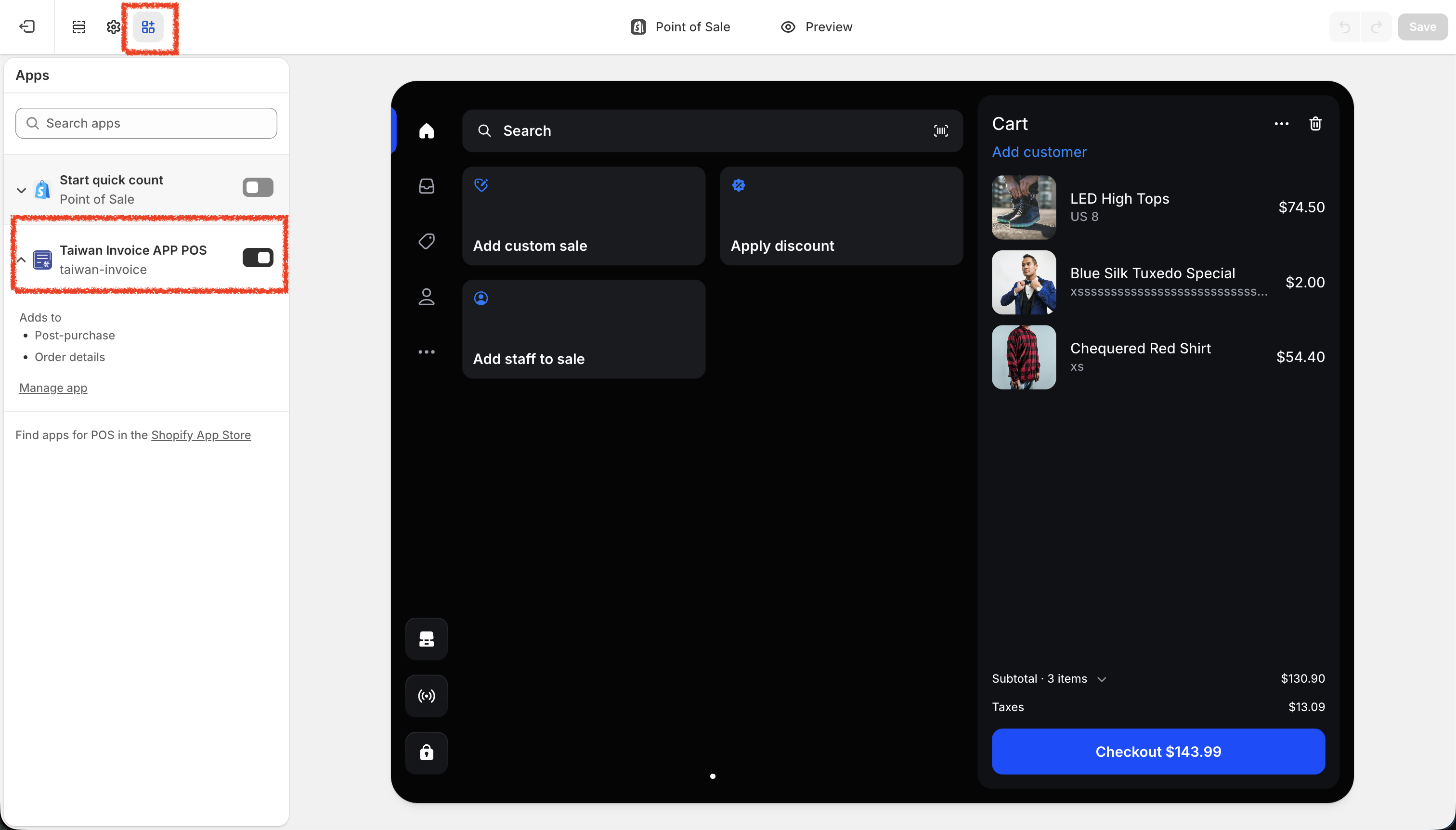The width and height of the screenshot is (1456, 830).
Task: Click the exit editor icon
Action: (27, 27)
